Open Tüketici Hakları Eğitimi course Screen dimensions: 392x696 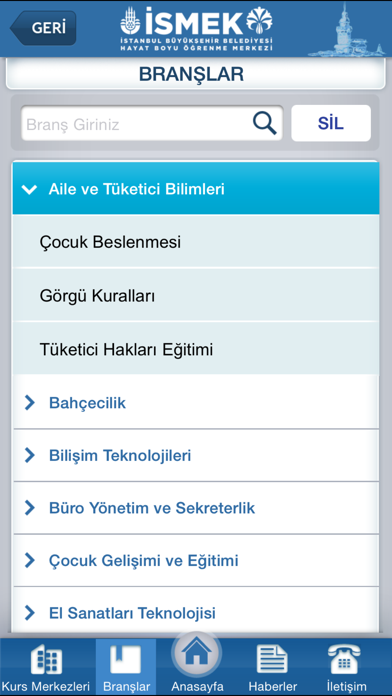(196, 349)
